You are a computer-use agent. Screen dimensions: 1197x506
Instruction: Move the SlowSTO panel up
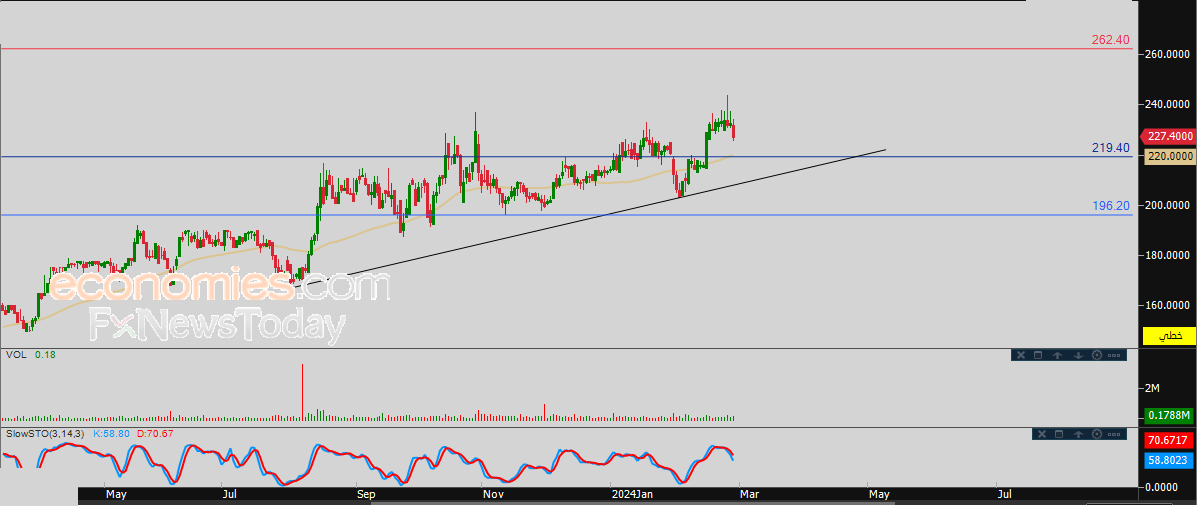coord(1079,434)
